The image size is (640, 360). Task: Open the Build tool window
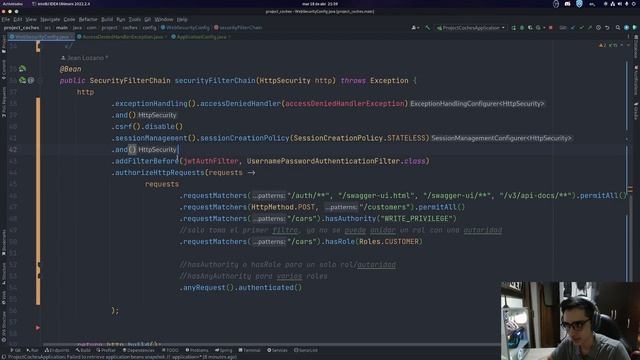[x=83, y=350]
